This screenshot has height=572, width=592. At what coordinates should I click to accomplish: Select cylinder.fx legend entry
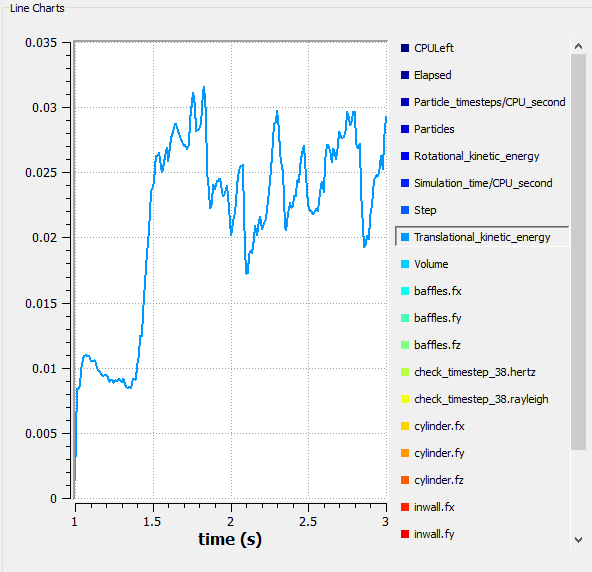[482, 426]
